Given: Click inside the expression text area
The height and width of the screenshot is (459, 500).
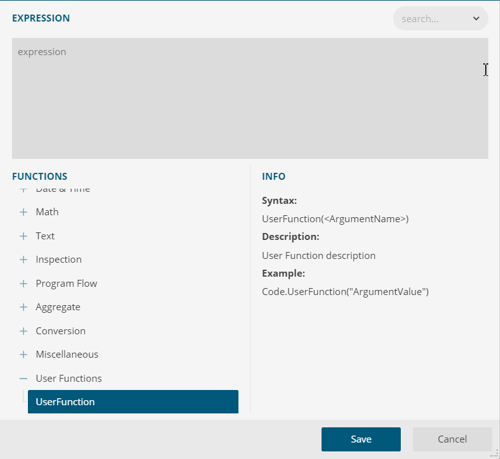Looking at the screenshot, I should tap(250, 98).
